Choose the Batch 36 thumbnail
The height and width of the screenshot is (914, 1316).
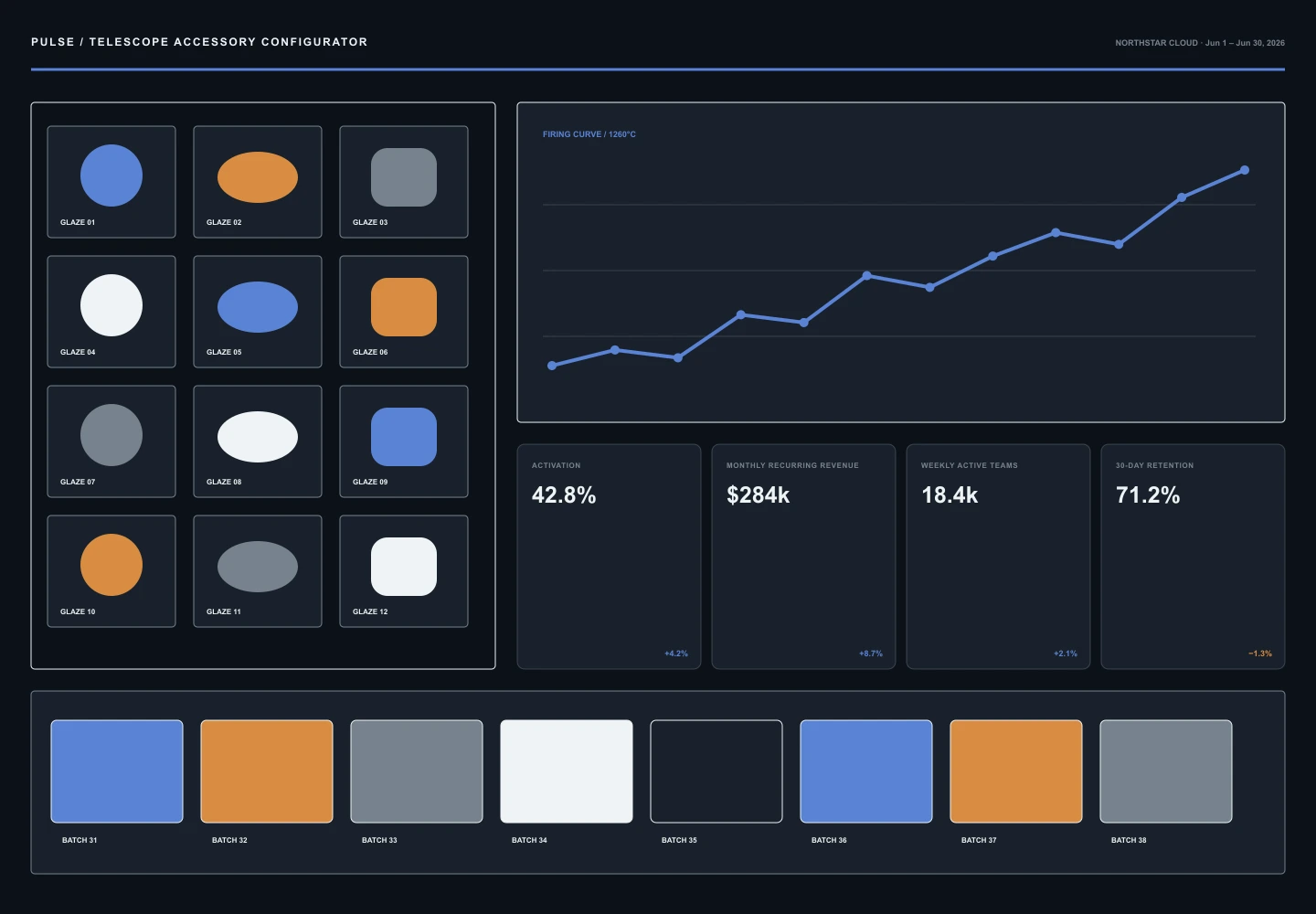click(866, 771)
